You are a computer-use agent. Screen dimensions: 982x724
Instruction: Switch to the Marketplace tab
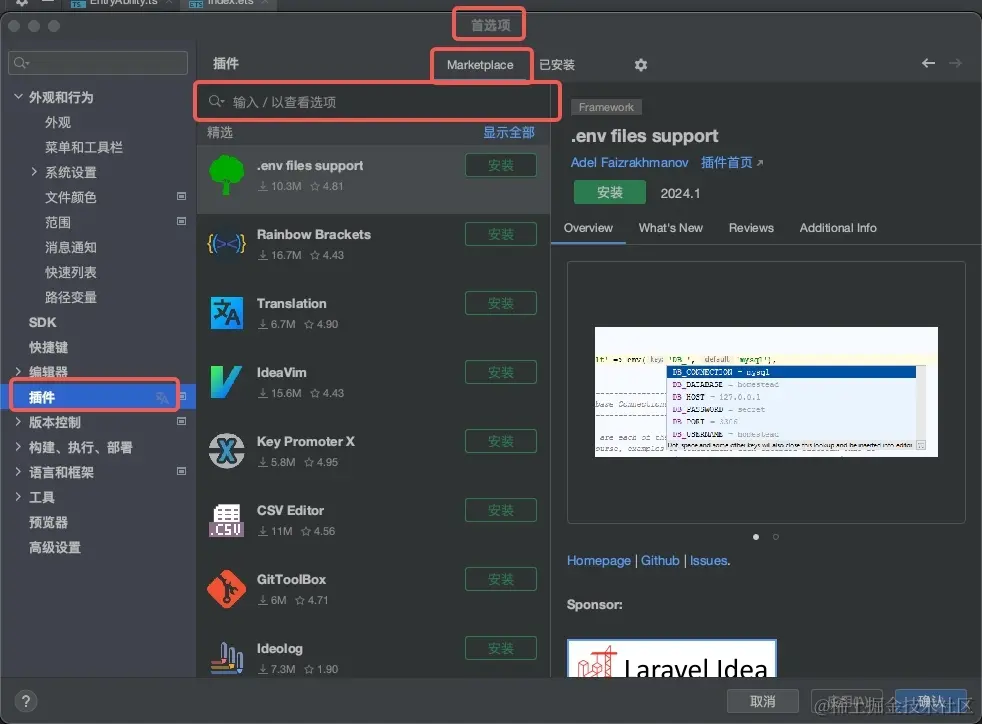(480, 65)
